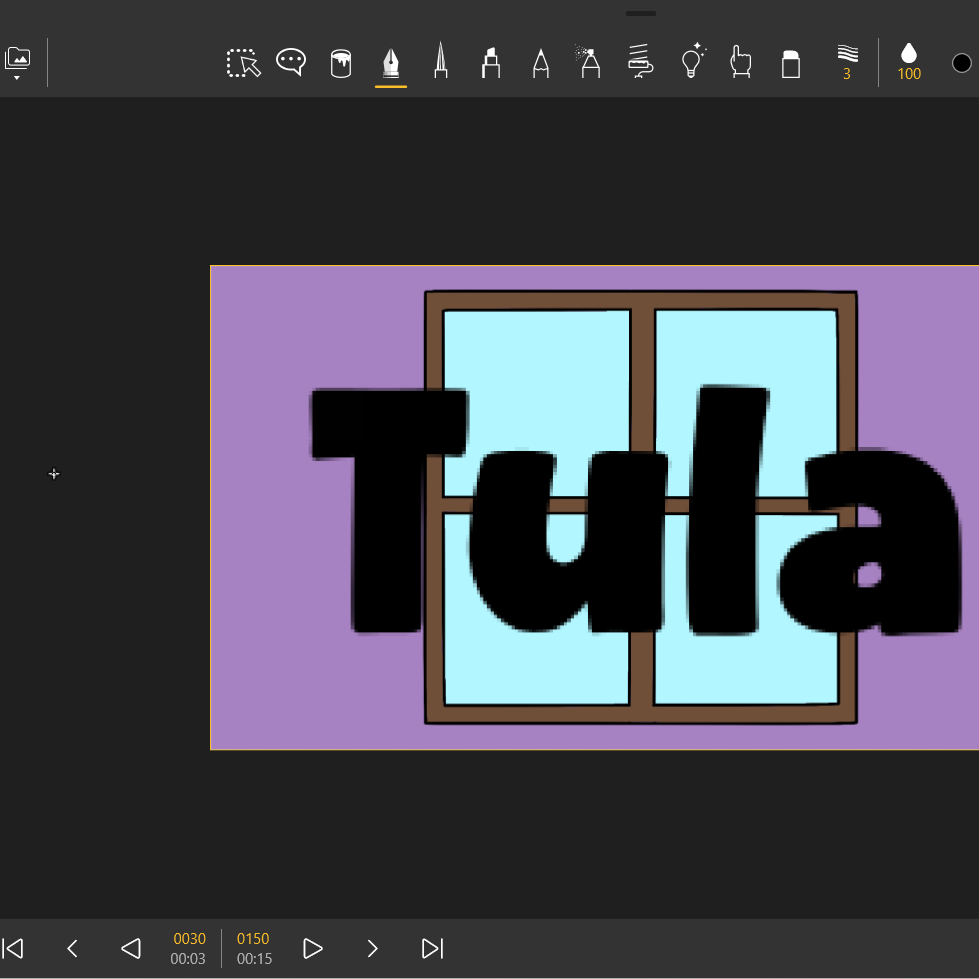Screen dimensions: 979x979
Task: Choose the eraser tool
Action: (791, 63)
